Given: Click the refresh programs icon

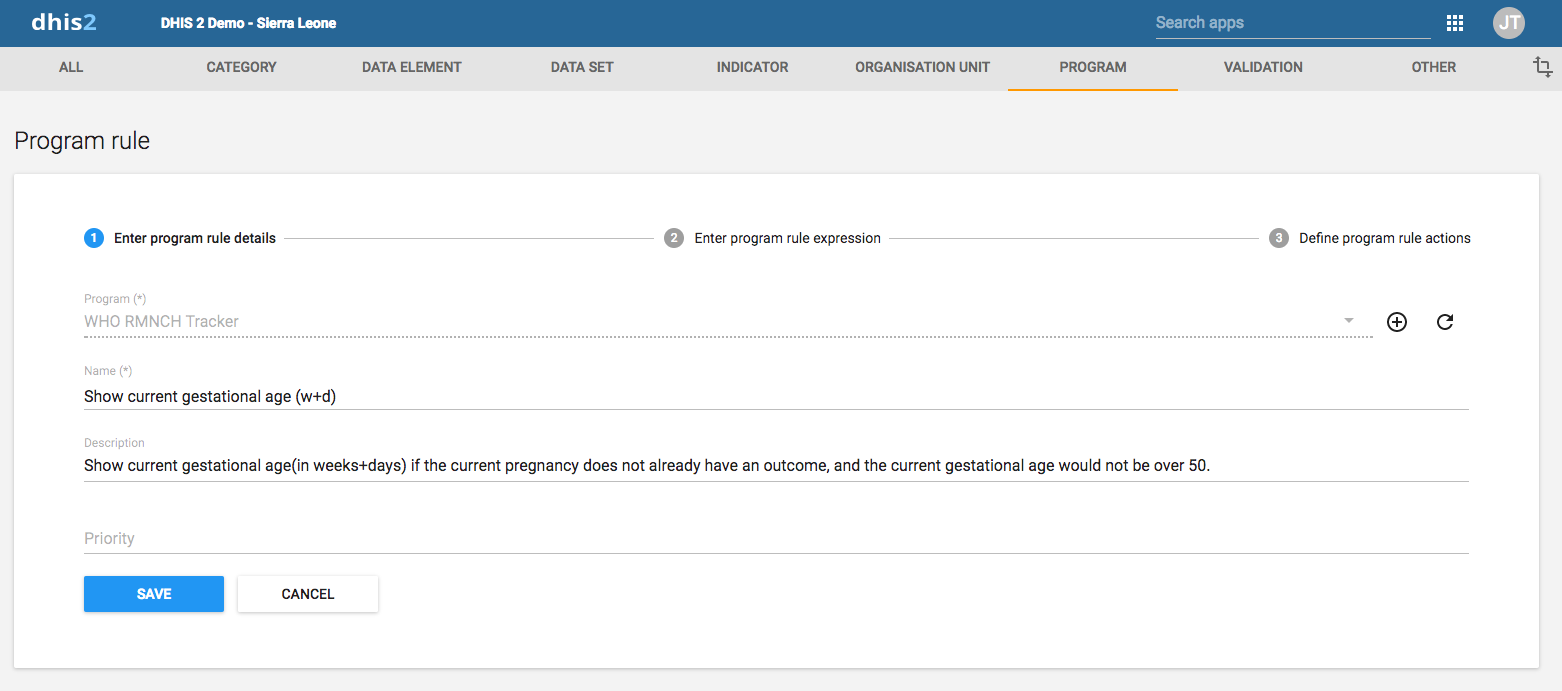Looking at the screenshot, I should pyautogui.click(x=1445, y=322).
